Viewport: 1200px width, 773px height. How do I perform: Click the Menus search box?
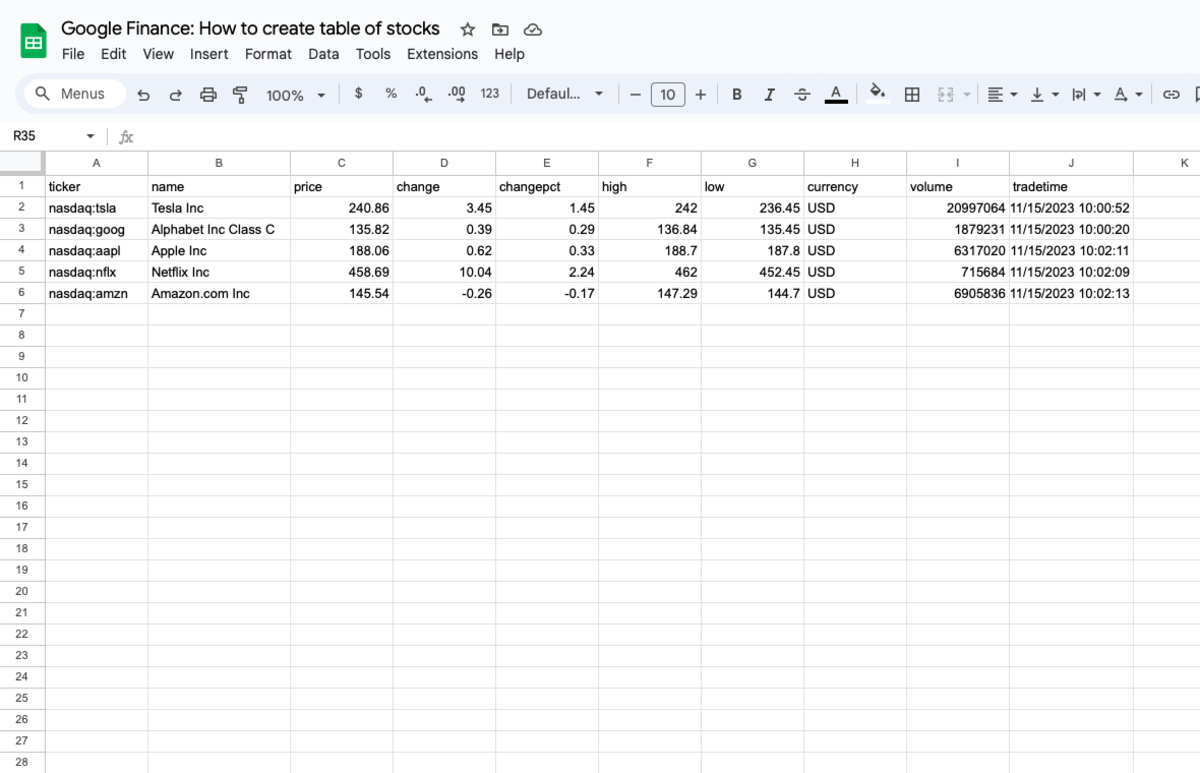76,93
